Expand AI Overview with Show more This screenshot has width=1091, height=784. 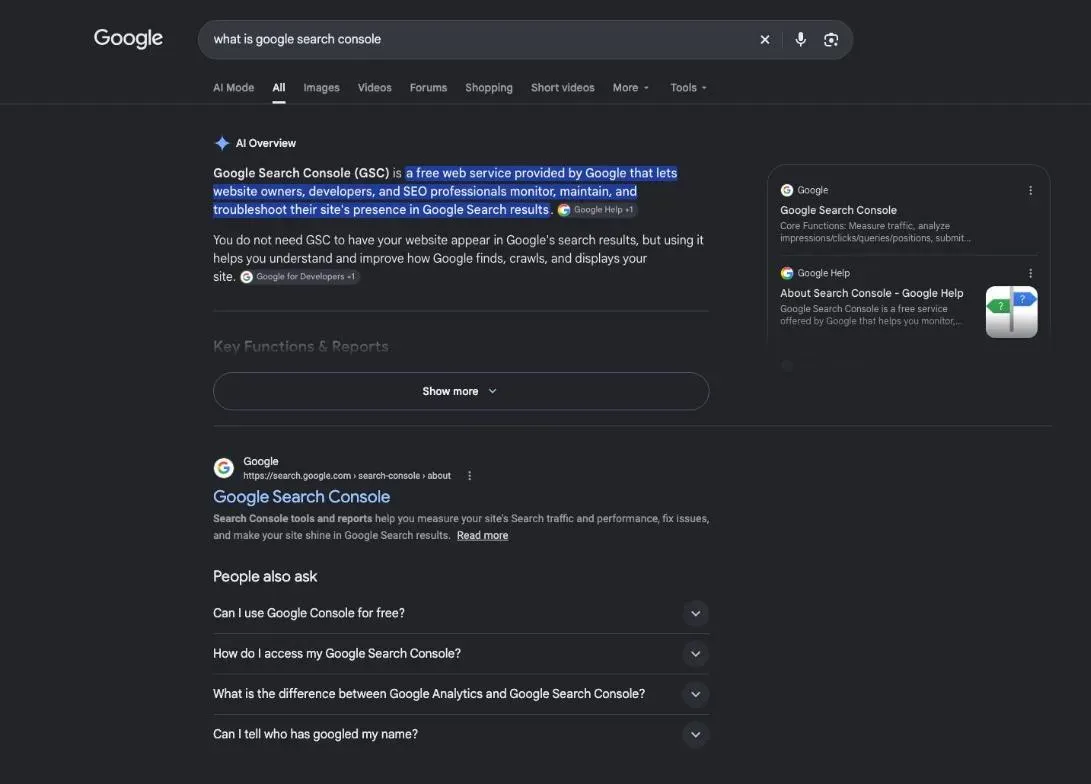(x=461, y=391)
